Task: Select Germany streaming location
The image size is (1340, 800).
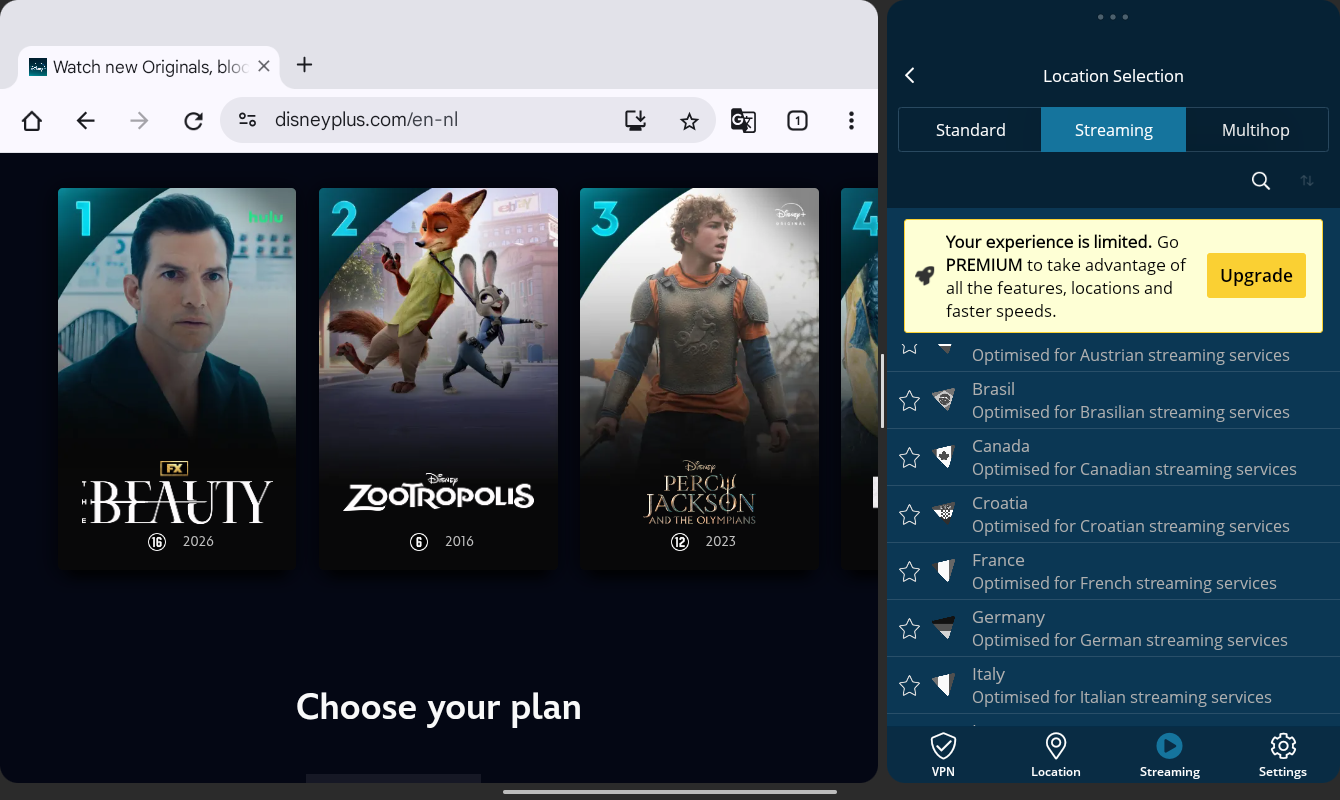Action: [1113, 629]
